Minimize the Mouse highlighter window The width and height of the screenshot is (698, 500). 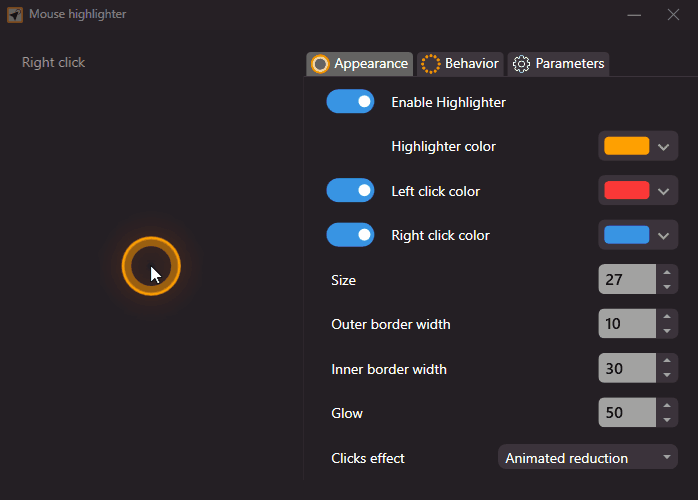[x=634, y=15]
